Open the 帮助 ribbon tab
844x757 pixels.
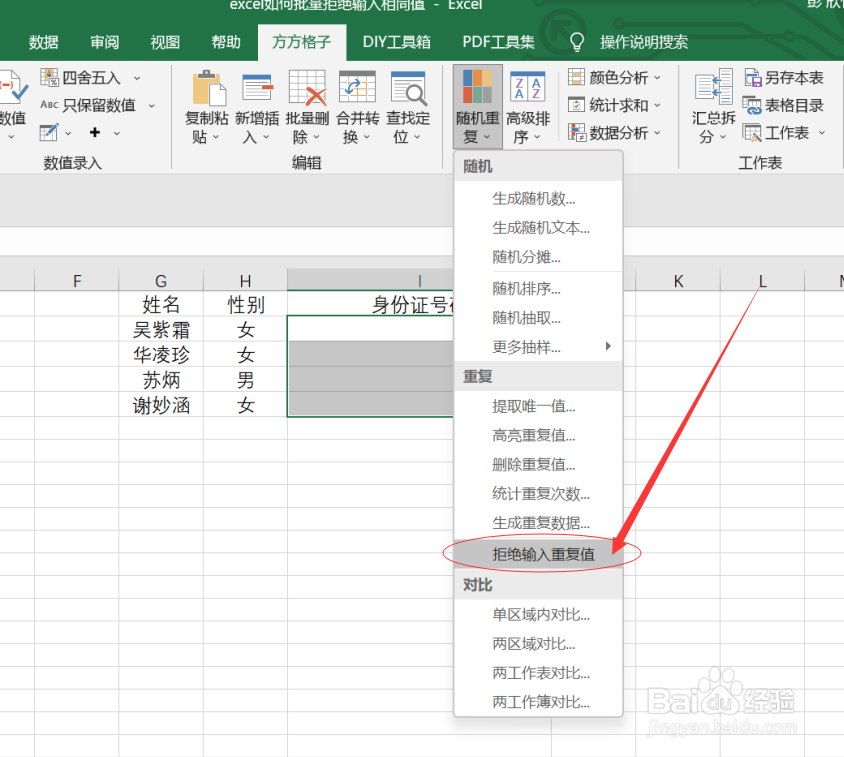[226, 42]
